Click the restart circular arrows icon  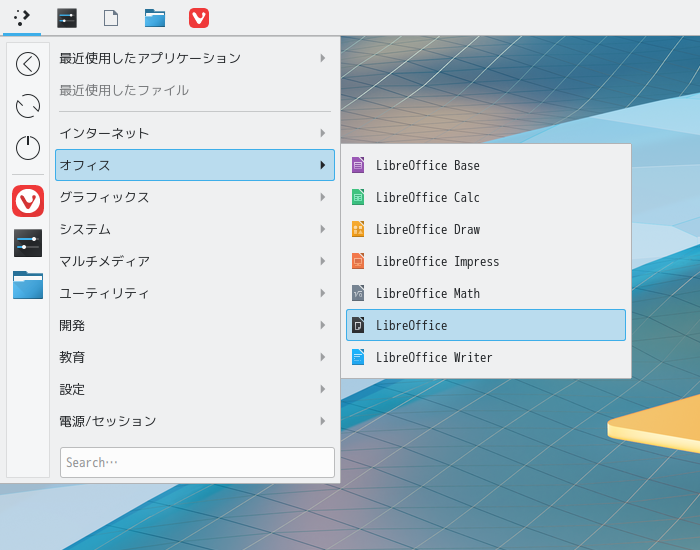[x=28, y=106]
